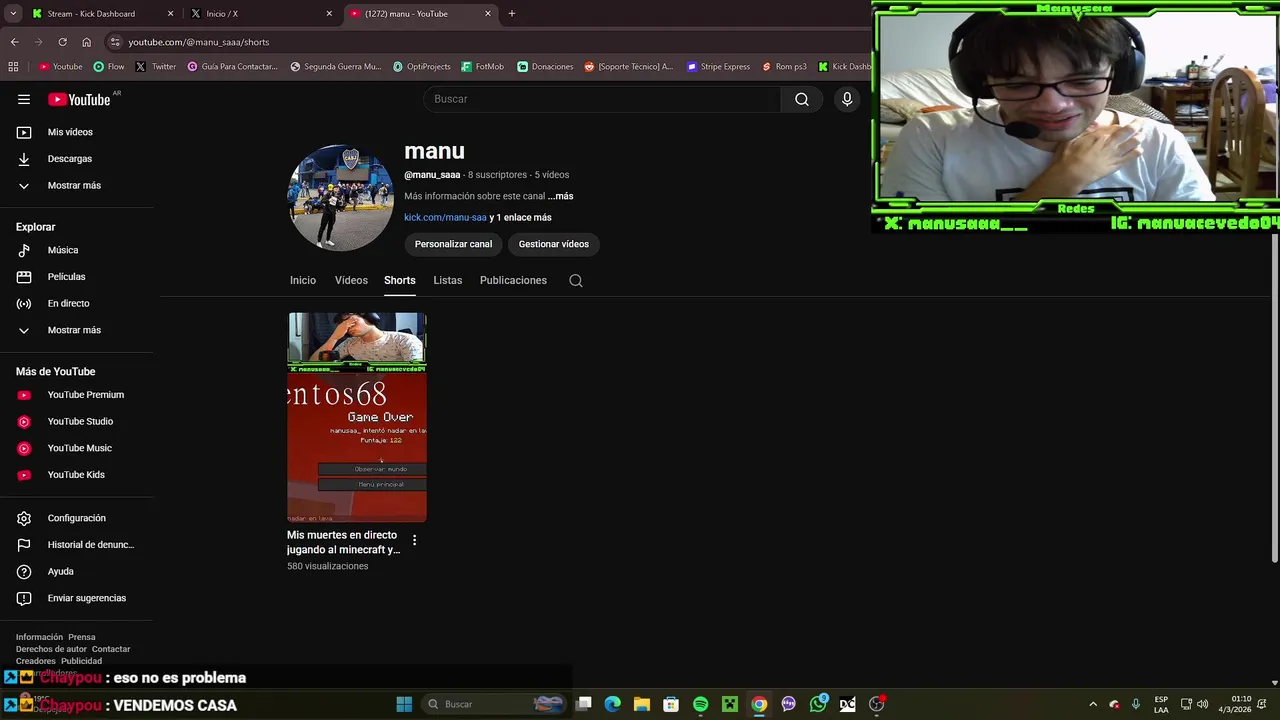Image resolution: width=1280 pixels, height=720 pixels.
Task: Open Historial de denuncias
Action: [x=90, y=545]
